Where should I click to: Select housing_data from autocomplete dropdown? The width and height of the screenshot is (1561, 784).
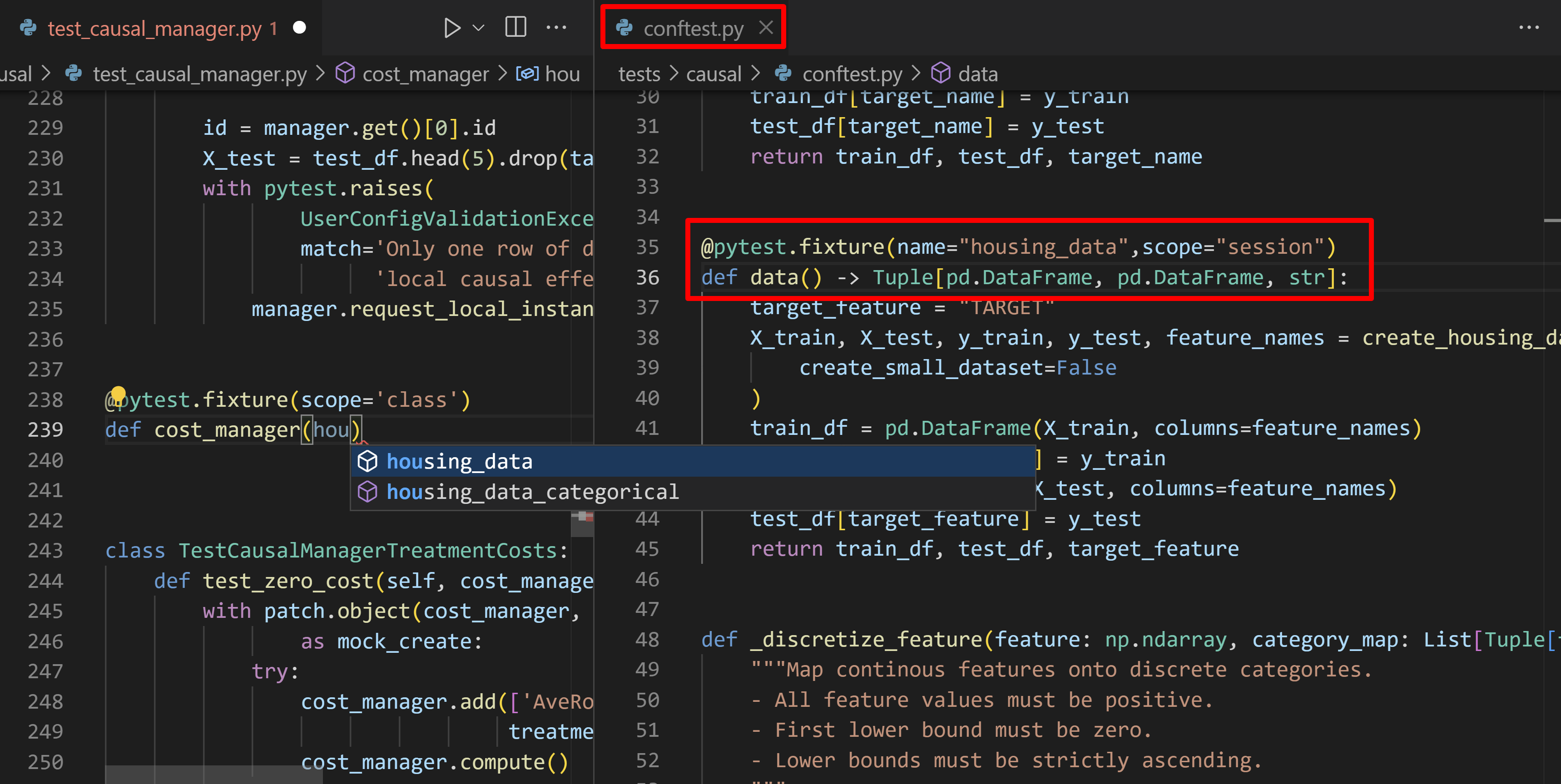tap(459, 461)
